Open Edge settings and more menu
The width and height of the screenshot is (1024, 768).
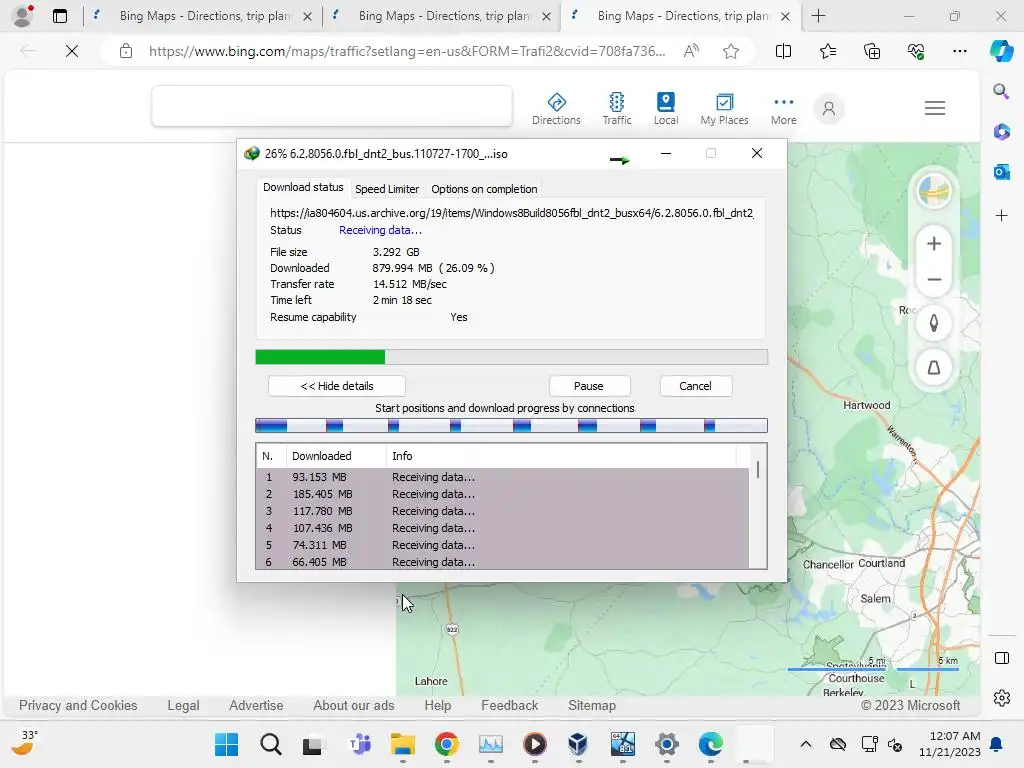point(959,51)
